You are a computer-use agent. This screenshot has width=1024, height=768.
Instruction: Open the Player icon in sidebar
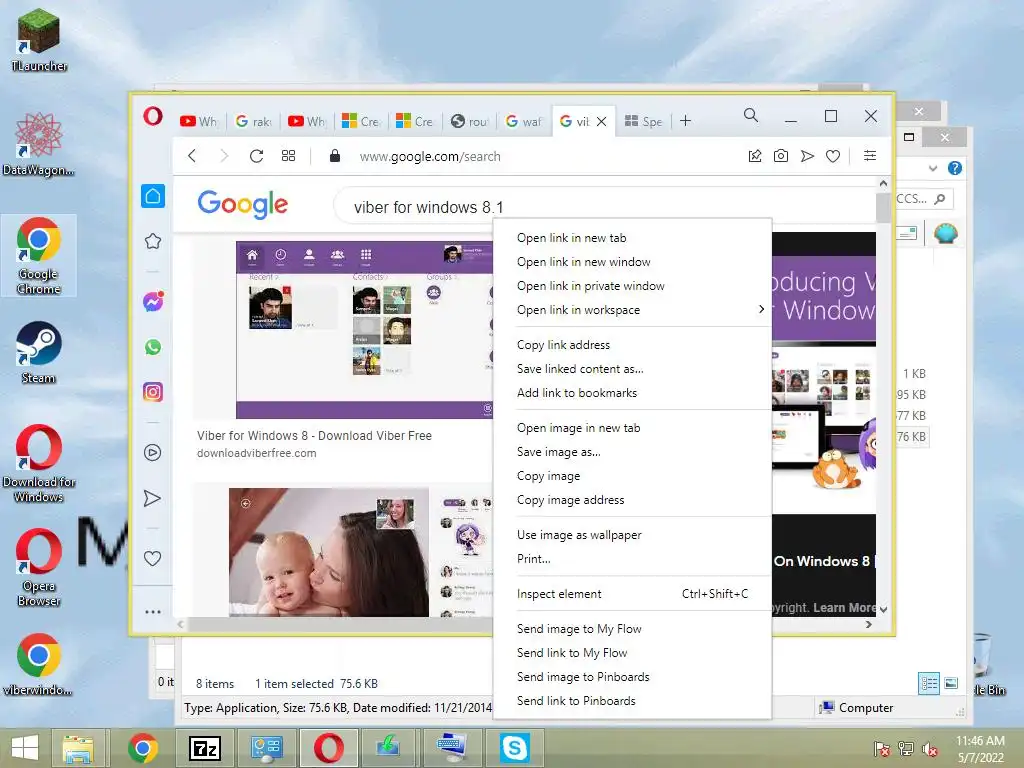coord(153,453)
